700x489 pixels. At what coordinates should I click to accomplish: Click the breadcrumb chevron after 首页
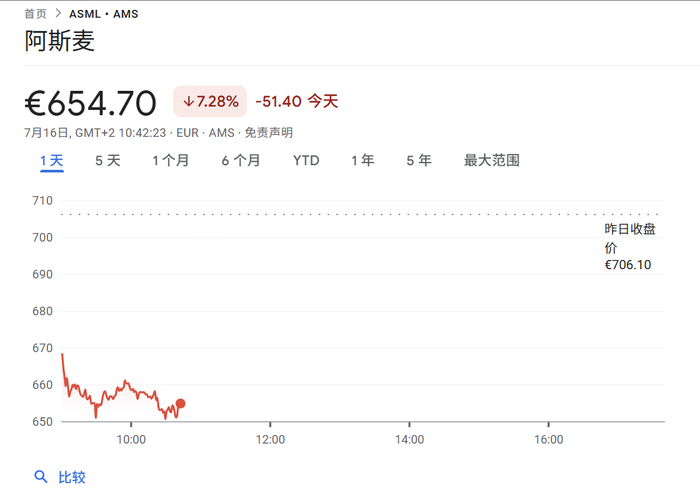(x=58, y=14)
